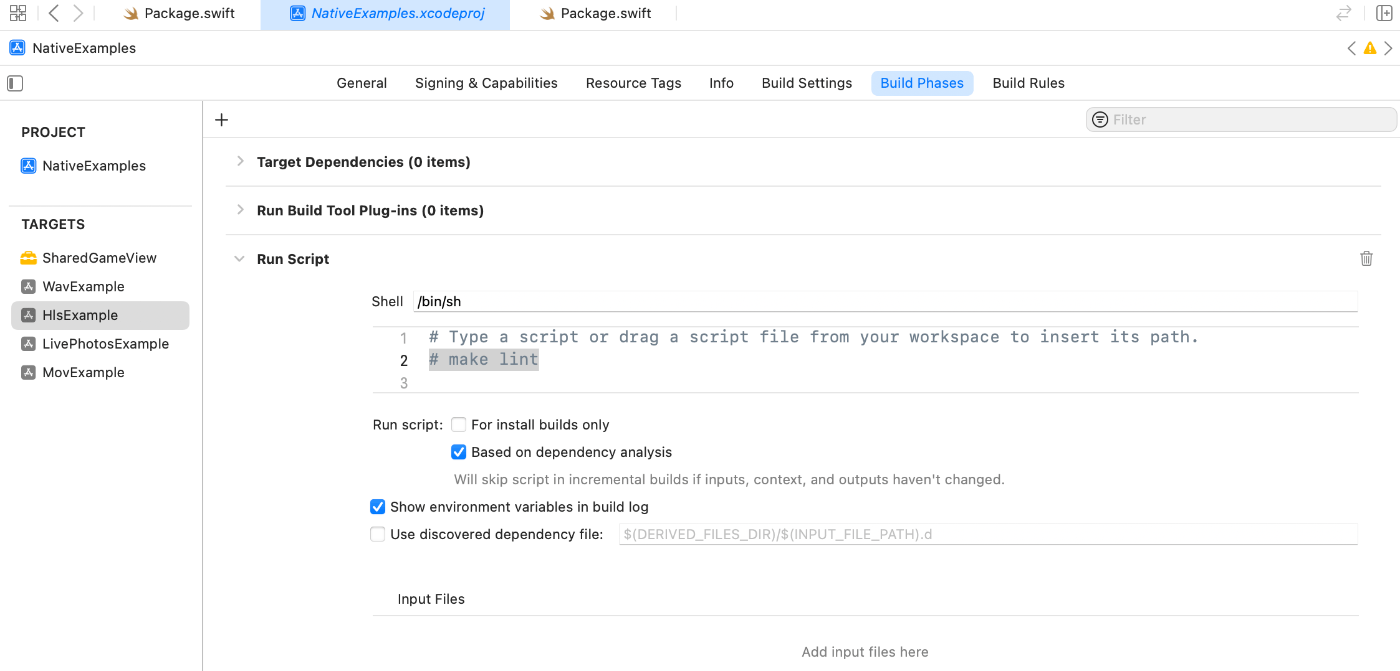Viewport: 1400px width, 671px height.
Task: Click the SharedGameView toolbox icon
Action: pos(28,258)
